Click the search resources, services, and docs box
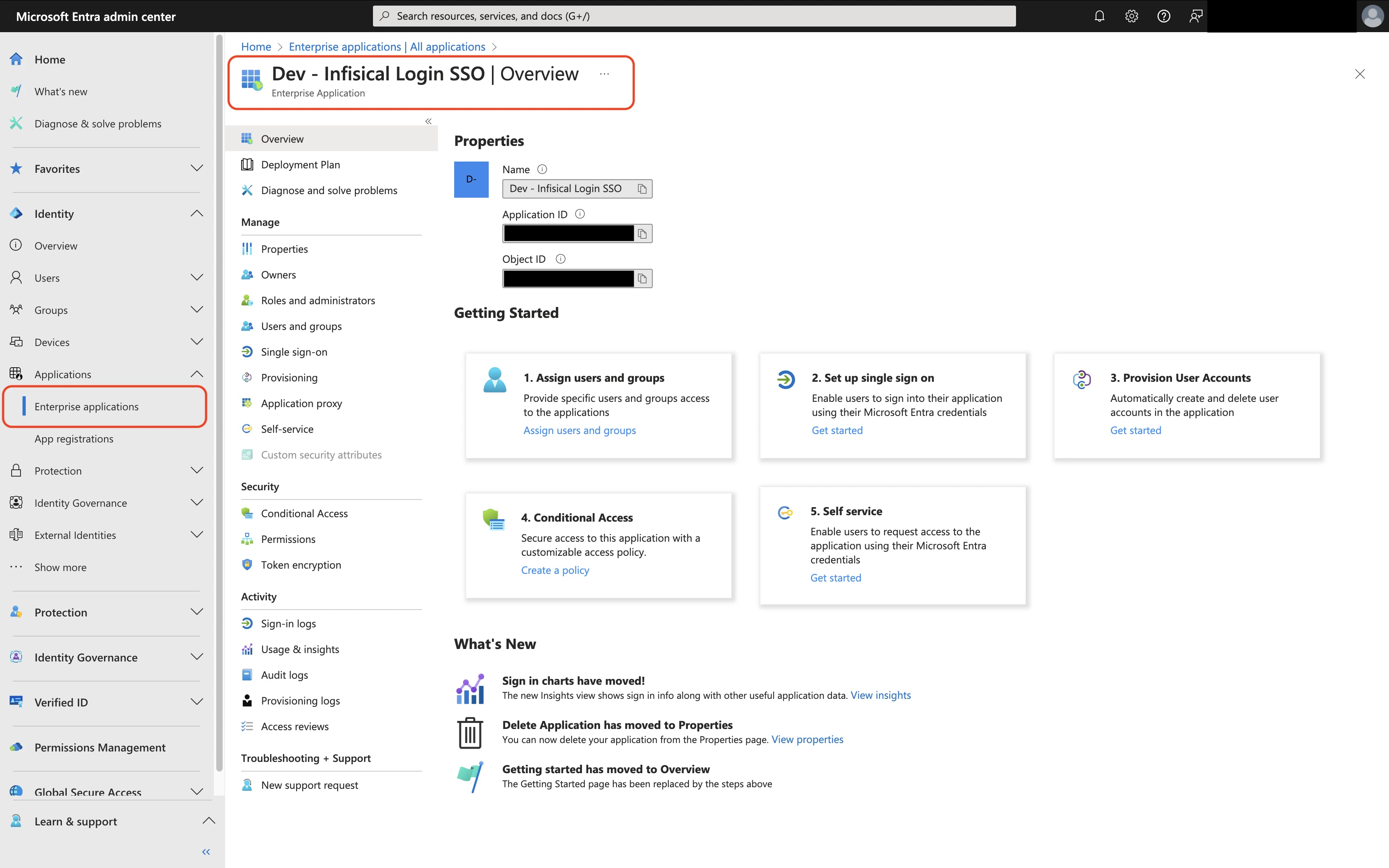1389x868 pixels. click(x=694, y=16)
